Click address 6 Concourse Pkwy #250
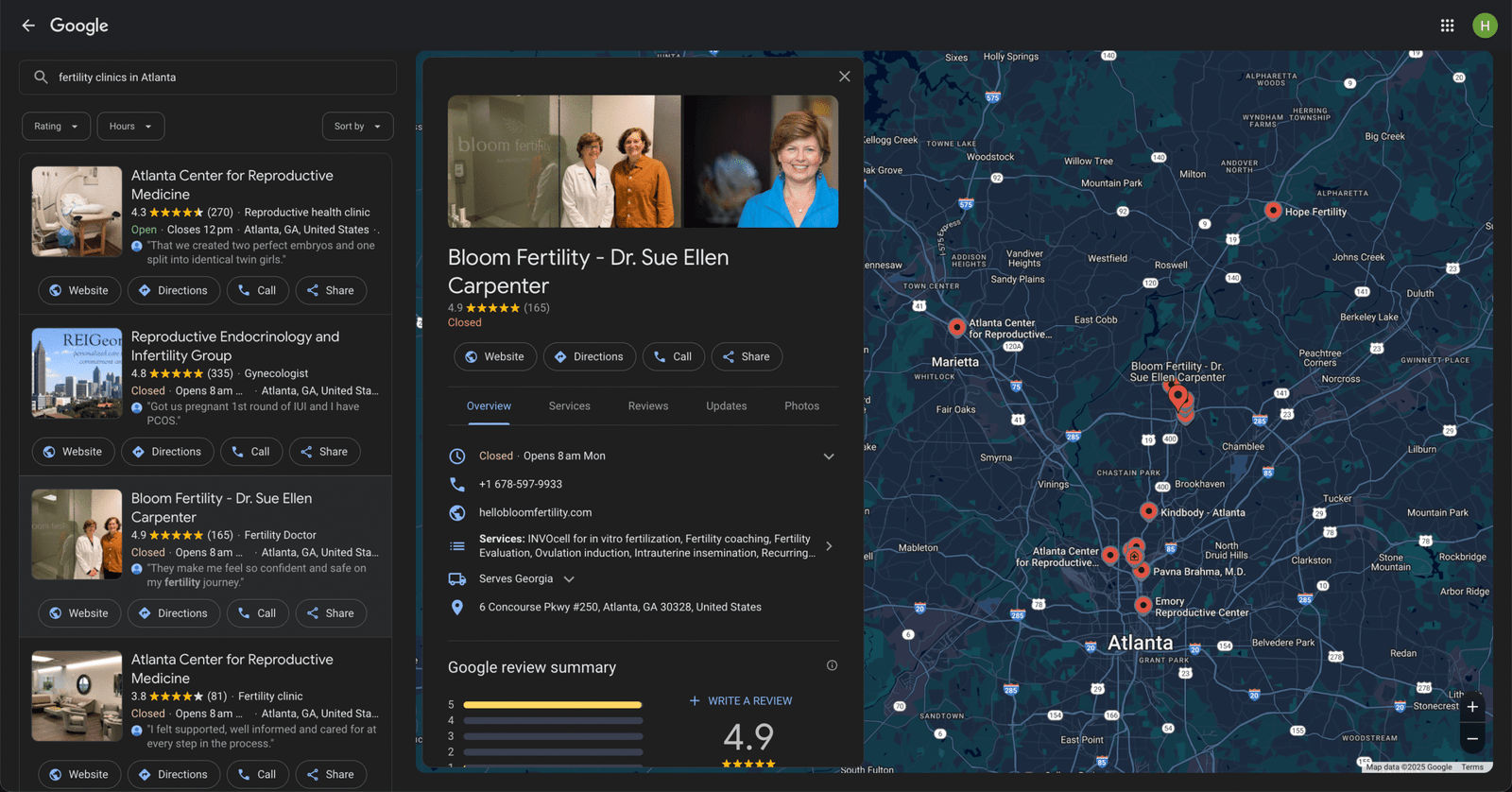1512x792 pixels. pyautogui.click(x=620, y=607)
